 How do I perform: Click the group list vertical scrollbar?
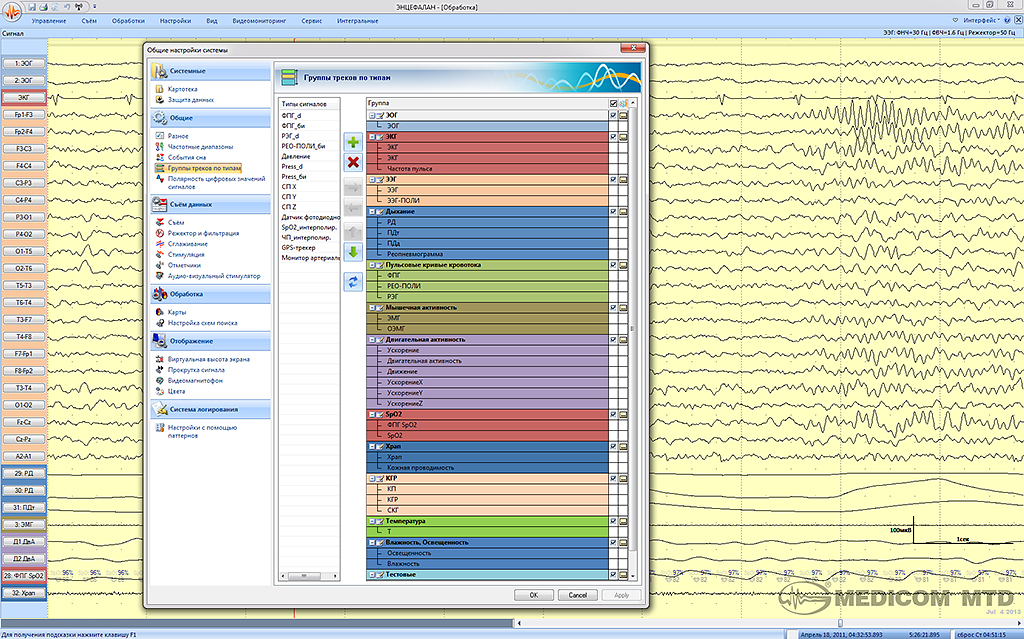(x=632, y=338)
